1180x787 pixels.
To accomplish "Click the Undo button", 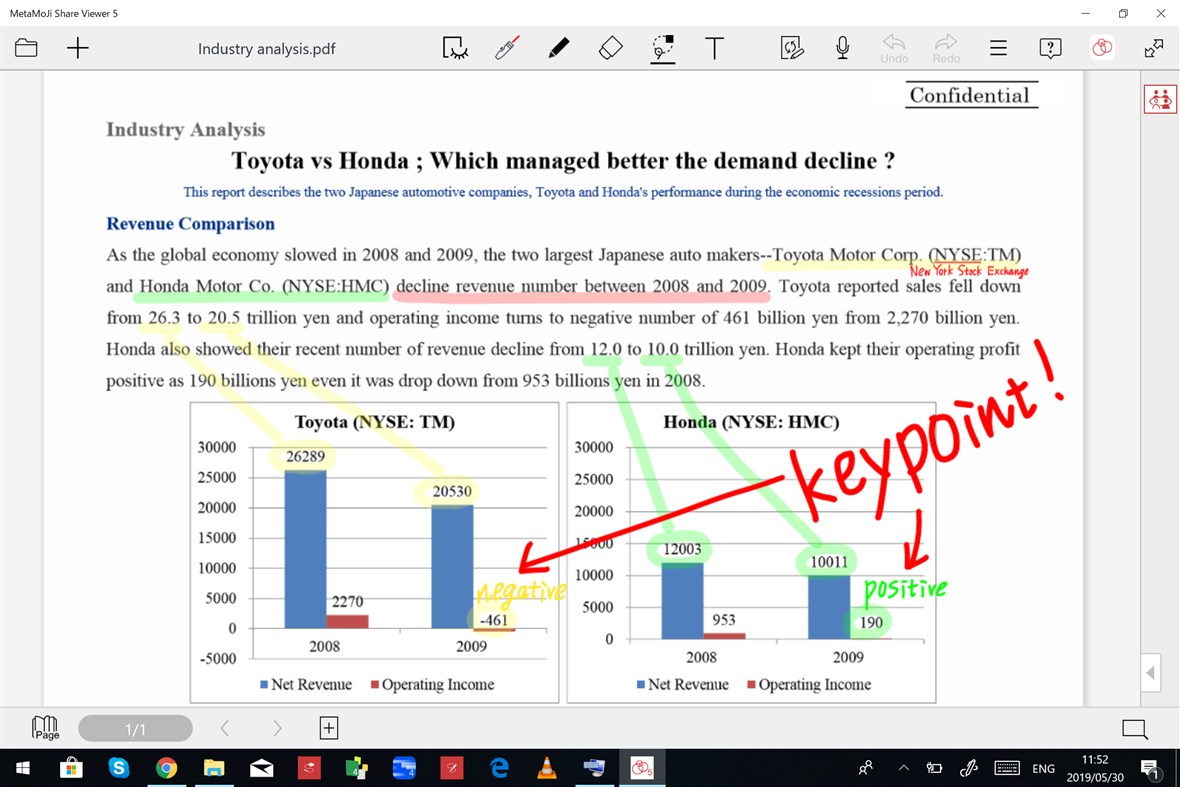I will click(893, 47).
